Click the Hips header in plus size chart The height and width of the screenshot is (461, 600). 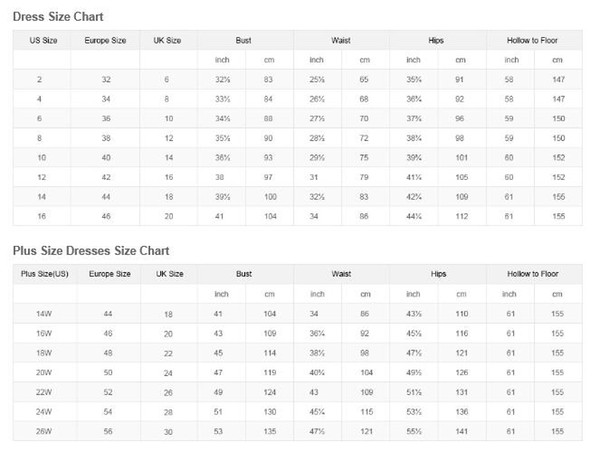point(439,274)
